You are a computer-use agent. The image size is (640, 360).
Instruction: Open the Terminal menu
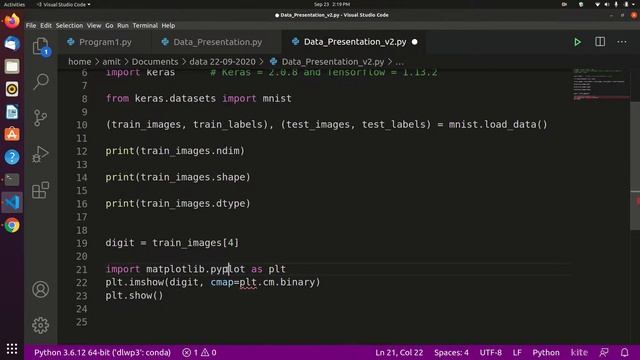[145, 25]
